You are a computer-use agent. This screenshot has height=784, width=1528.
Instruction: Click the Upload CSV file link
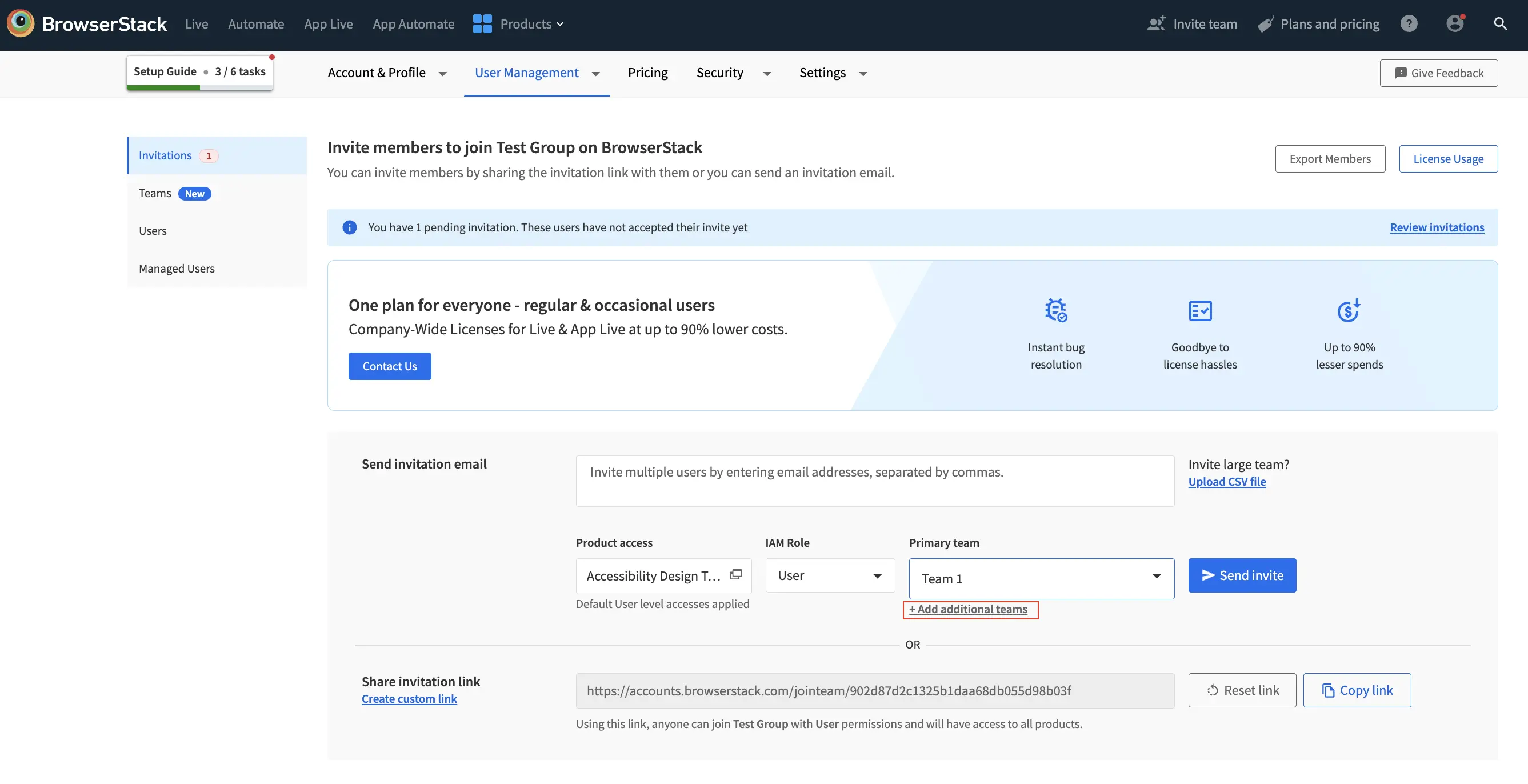1227,482
